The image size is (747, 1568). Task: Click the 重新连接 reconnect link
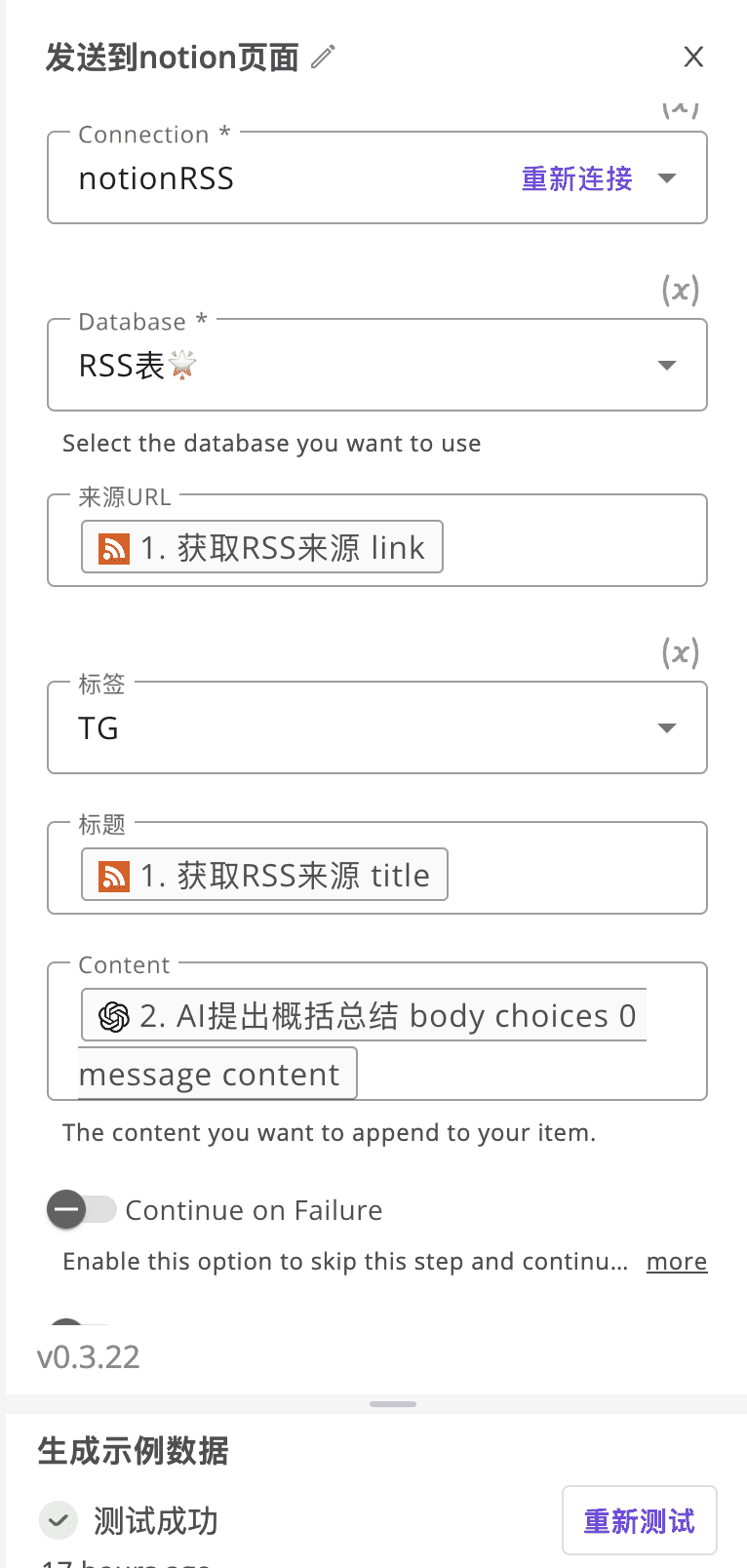click(576, 178)
